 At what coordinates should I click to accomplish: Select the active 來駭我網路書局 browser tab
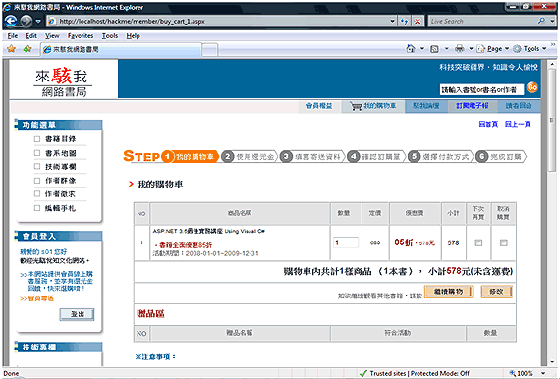pyautogui.click(x=121, y=49)
